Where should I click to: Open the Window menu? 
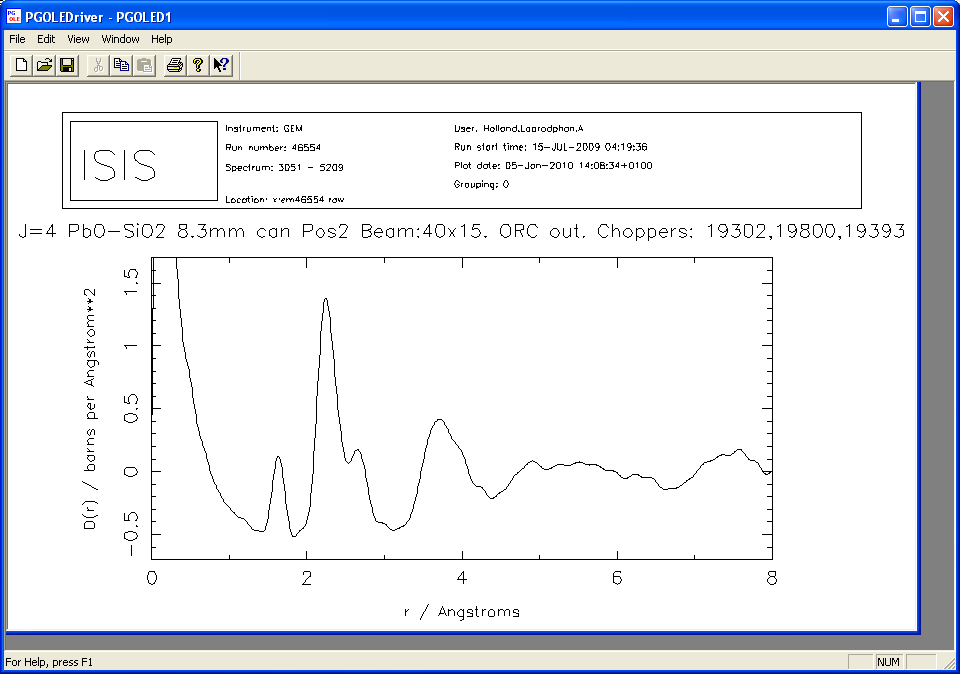pos(121,39)
